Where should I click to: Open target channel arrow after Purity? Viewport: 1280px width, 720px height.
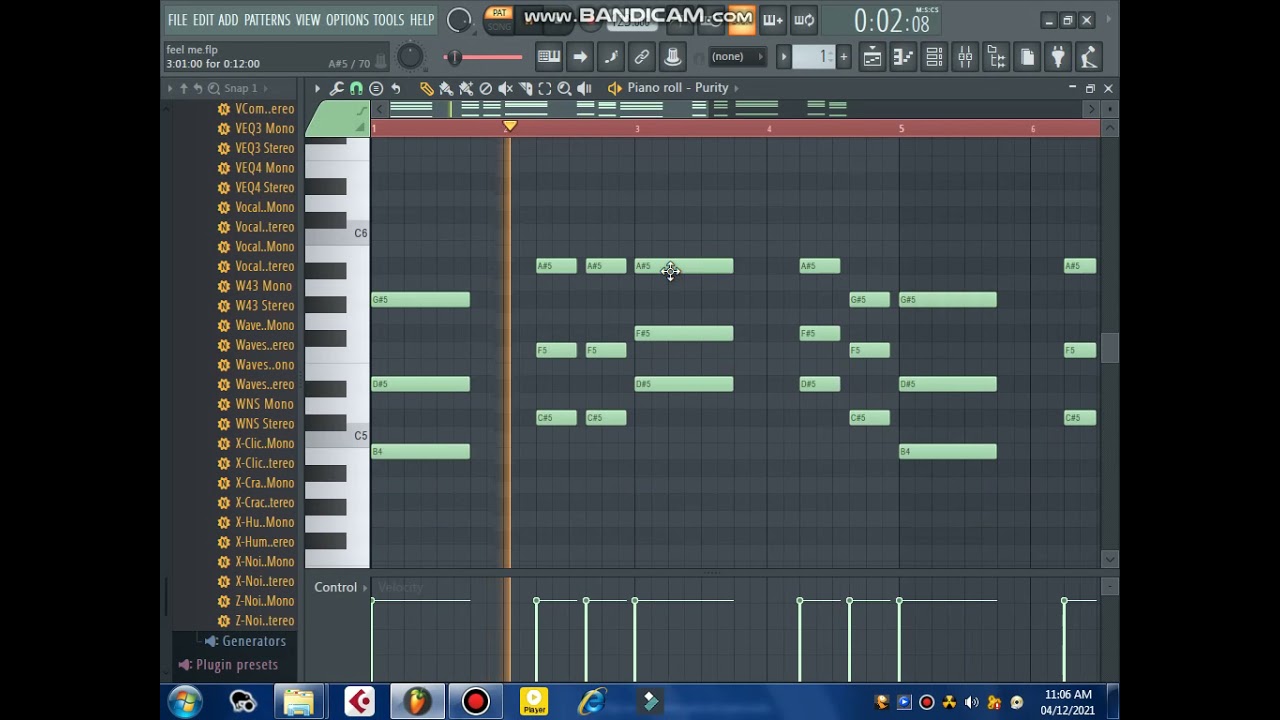point(737,88)
